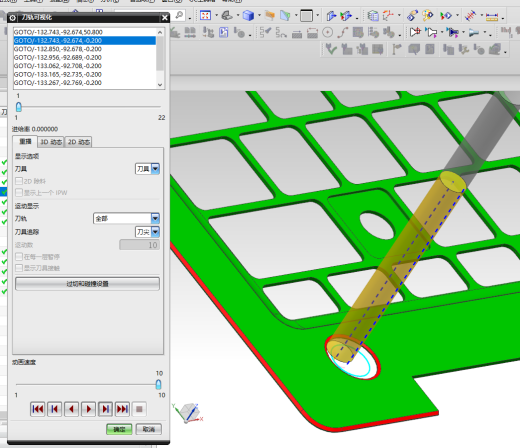Screen dimensions: 520x448
Task: Open the 刀具 display dropdown
Action: (x=147, y=169)
